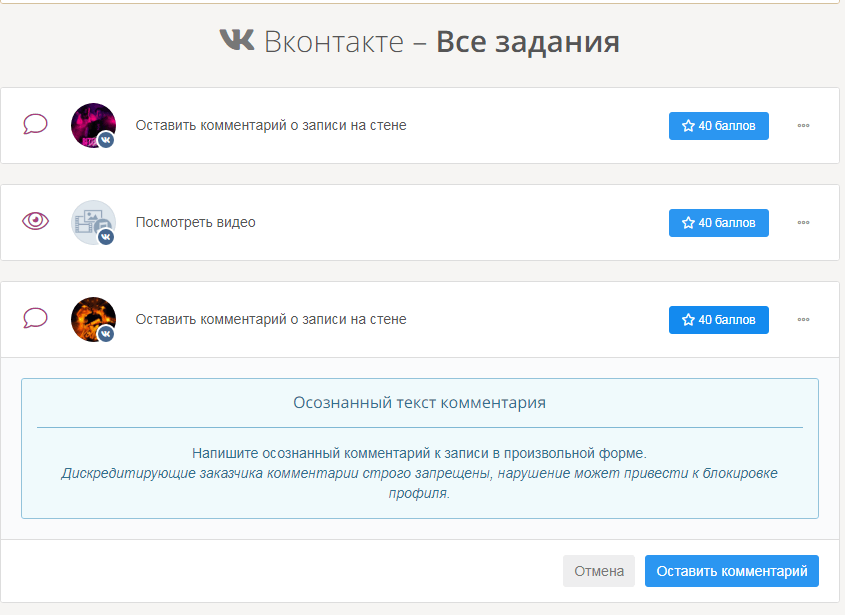Click the VK badge on the video placeholder image
Image resolution: width=845 pixels, height=615 pixels.
coord(105,237)
